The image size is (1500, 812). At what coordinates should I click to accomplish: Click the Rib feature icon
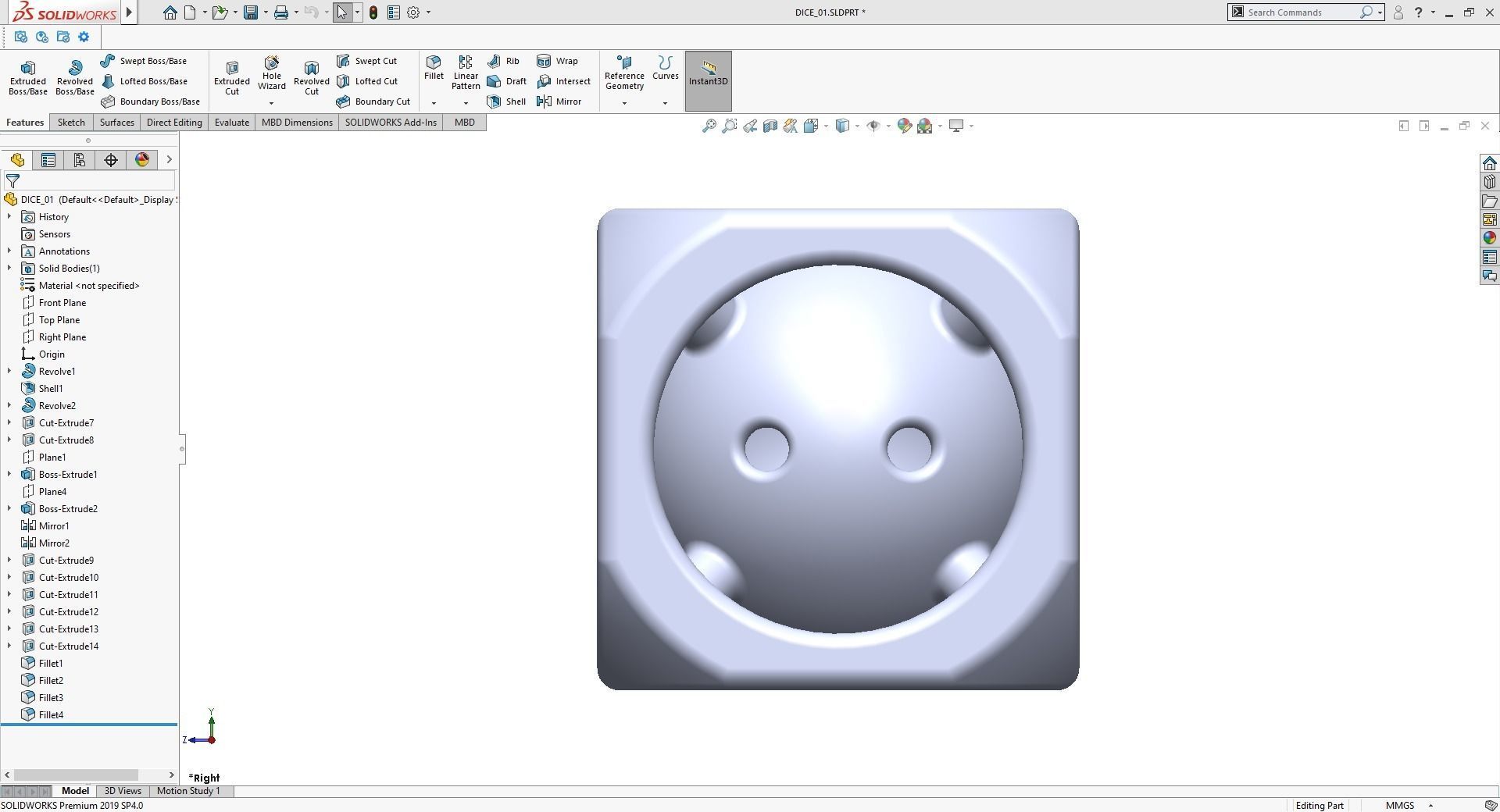coord(503,61)
